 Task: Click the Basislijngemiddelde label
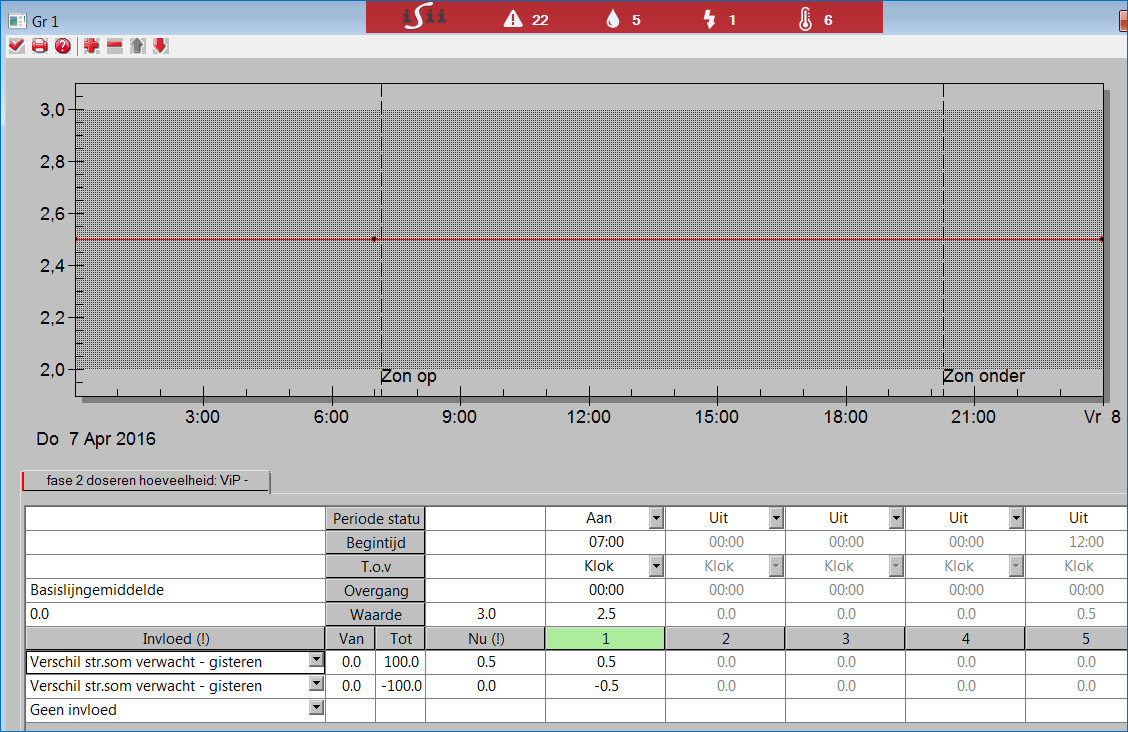(x=97, y=590)
